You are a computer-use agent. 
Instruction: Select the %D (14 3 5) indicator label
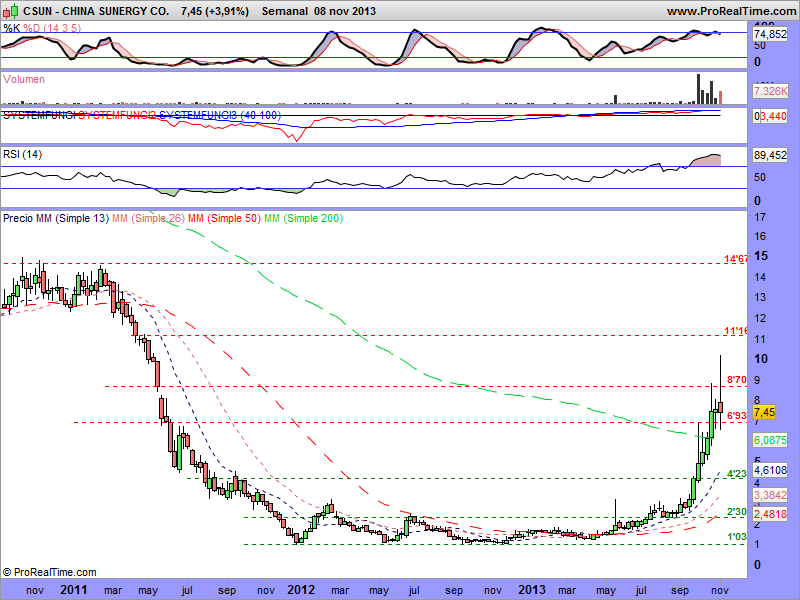[53, 28]
